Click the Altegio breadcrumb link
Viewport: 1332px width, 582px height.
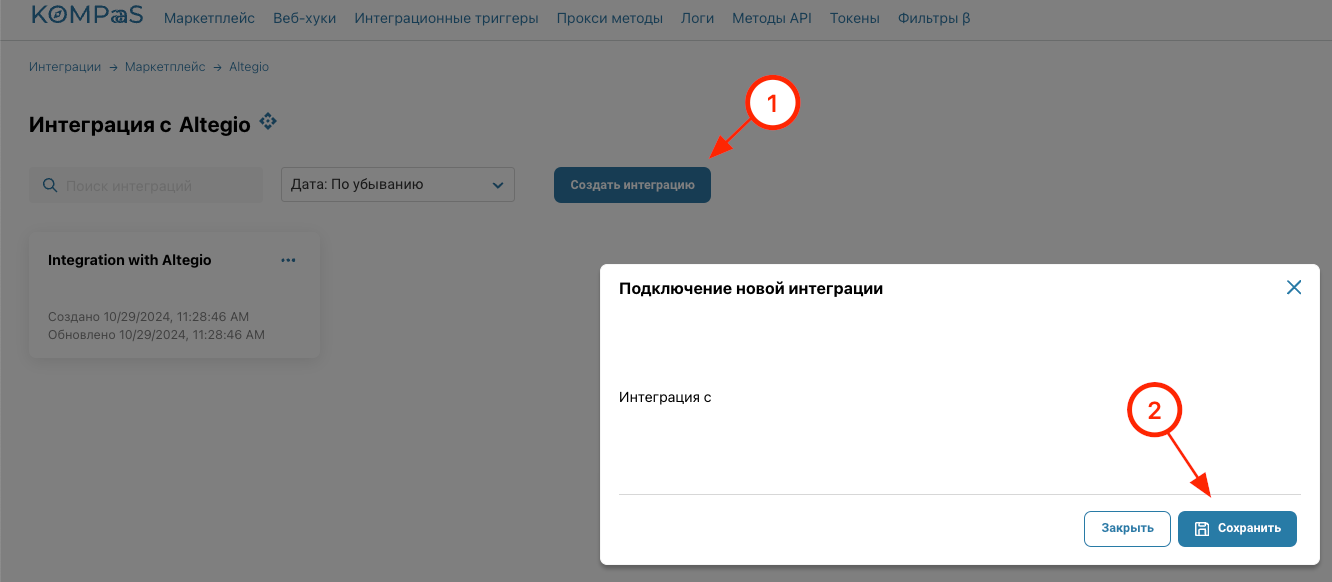249,67
